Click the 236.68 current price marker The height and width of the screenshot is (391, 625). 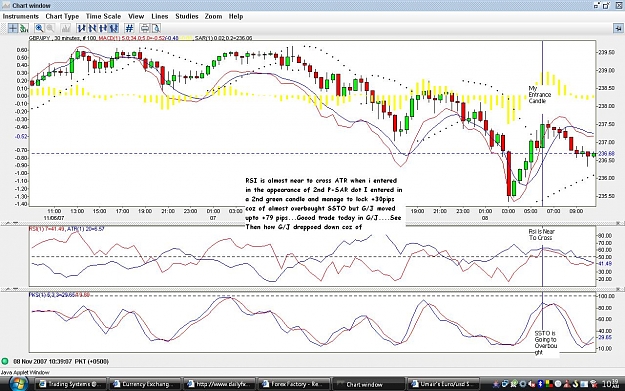coord(606,153)
